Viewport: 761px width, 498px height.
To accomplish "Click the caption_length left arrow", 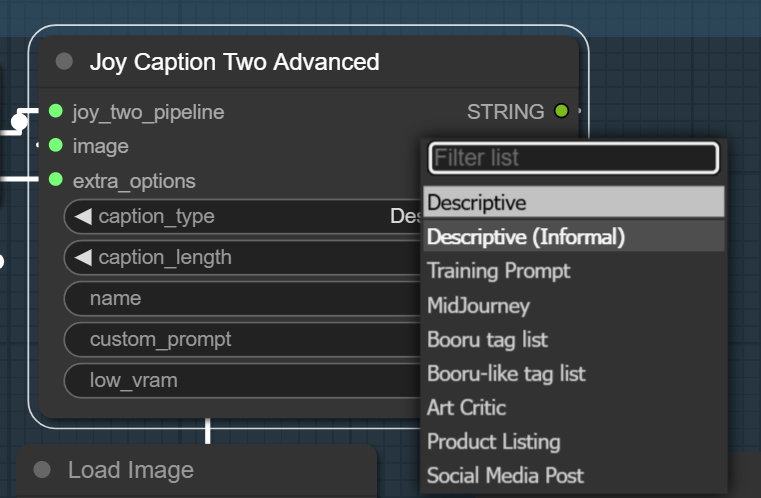I will tap(83, 257).
